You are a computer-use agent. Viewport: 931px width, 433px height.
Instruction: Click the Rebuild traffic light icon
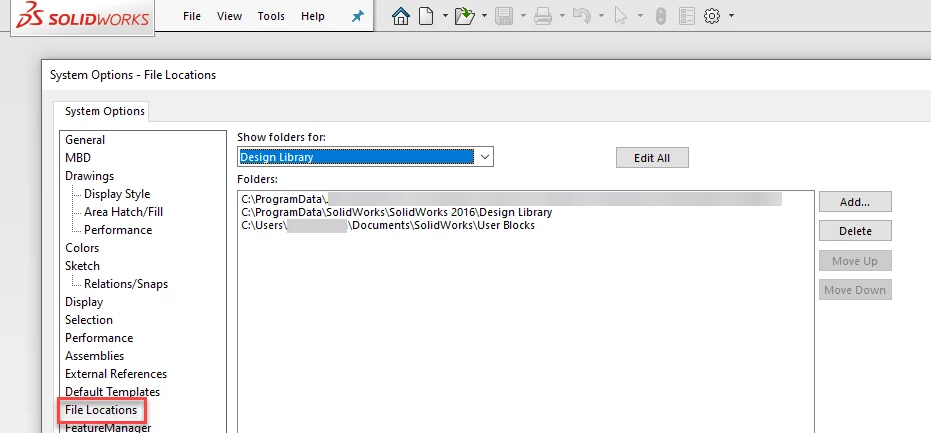tap(660, 16)
